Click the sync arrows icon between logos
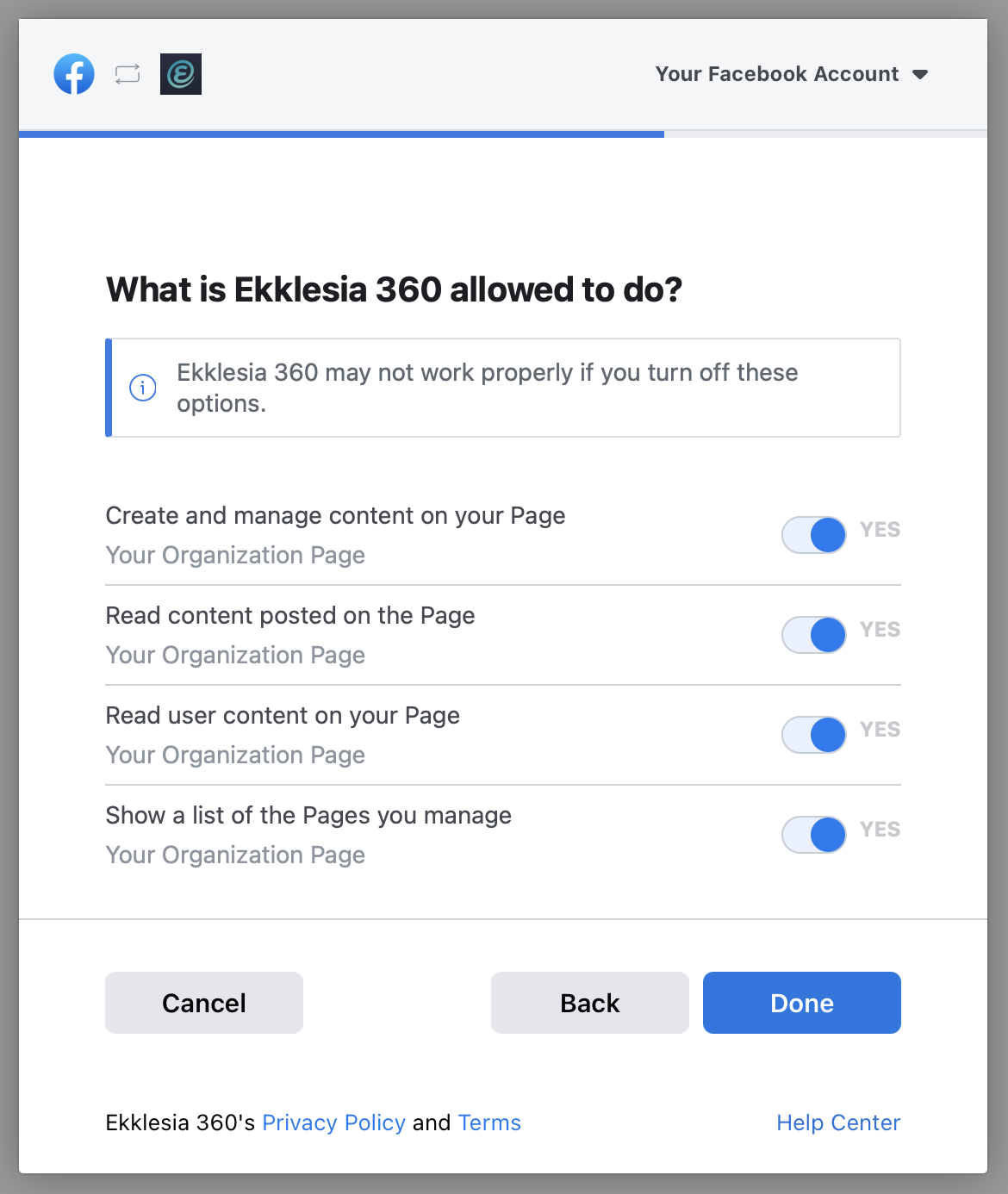The width and height of the screenshot is (1008, 1194). pyautogui.click(x=128, y=74)
